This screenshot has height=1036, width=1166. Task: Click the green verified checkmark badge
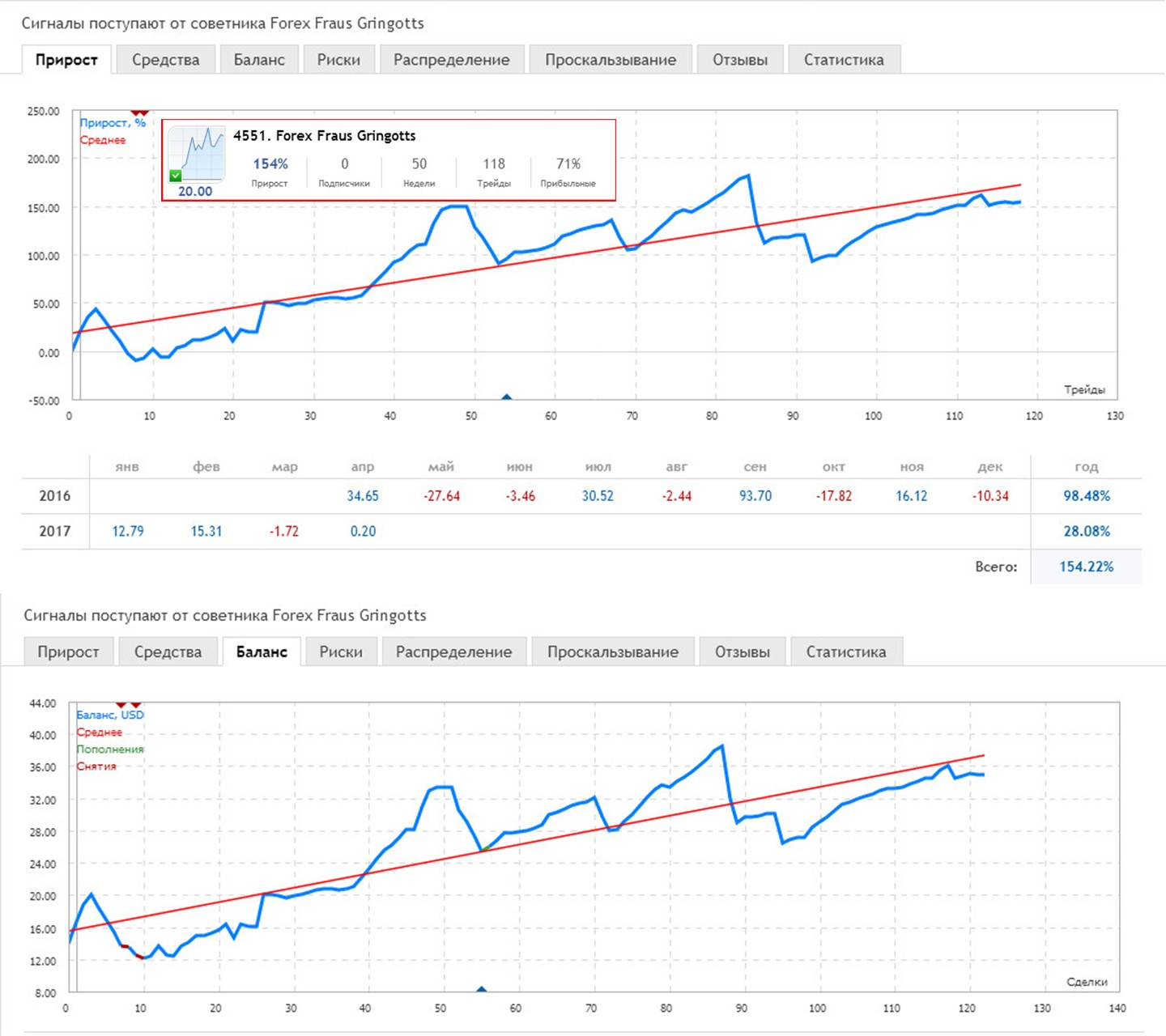(x=176, y=176)
